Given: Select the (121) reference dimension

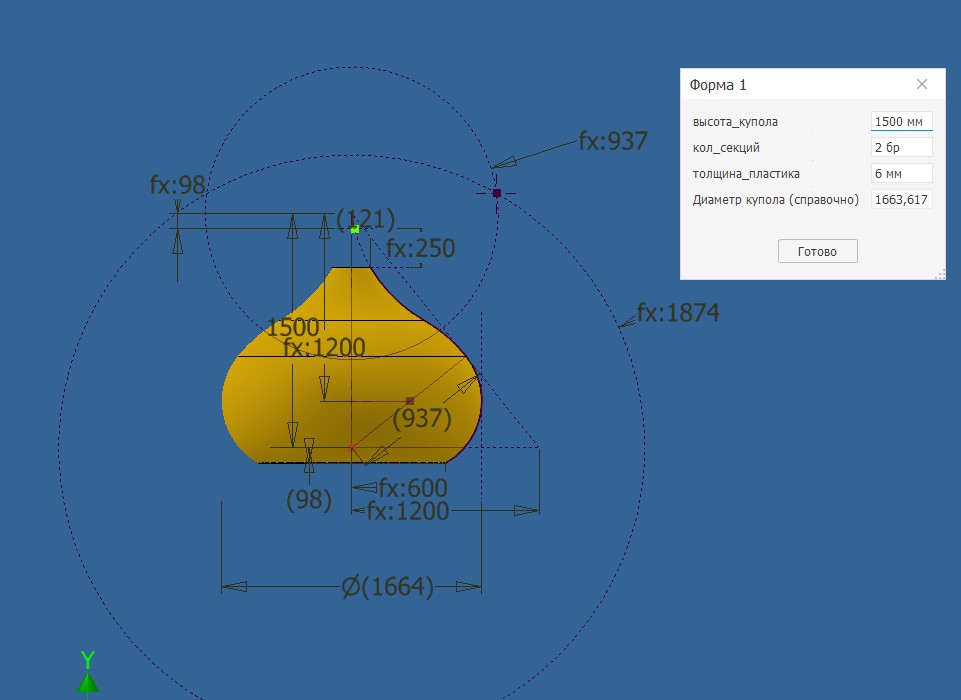Looking at the screenshot, I should [x=366, y=219].
